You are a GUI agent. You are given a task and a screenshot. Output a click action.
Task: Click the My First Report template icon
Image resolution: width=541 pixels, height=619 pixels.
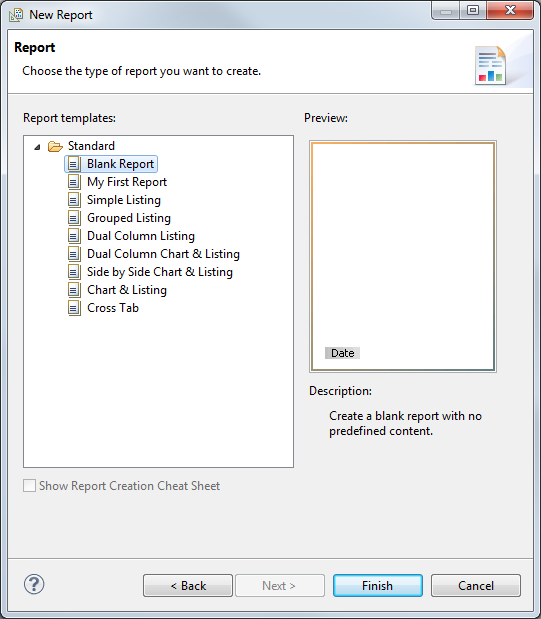coord(74,182)
